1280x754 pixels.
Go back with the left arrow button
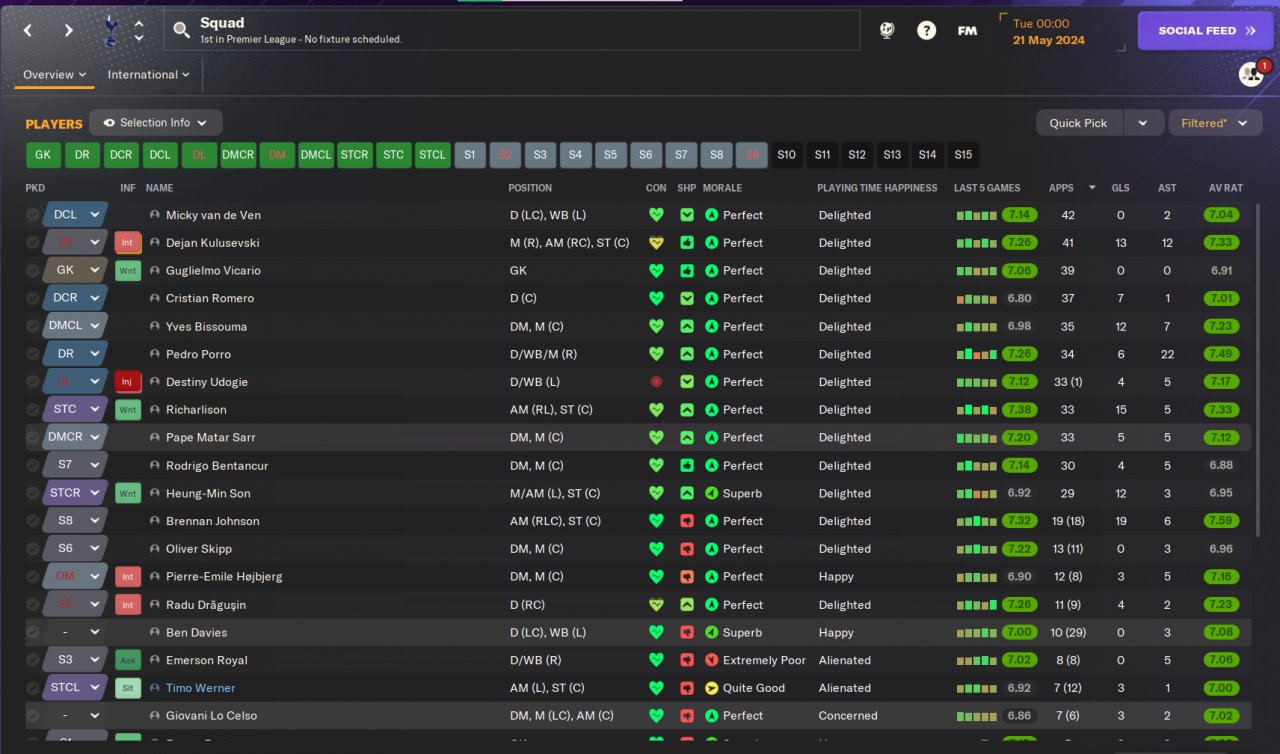[x=28, y=30]
